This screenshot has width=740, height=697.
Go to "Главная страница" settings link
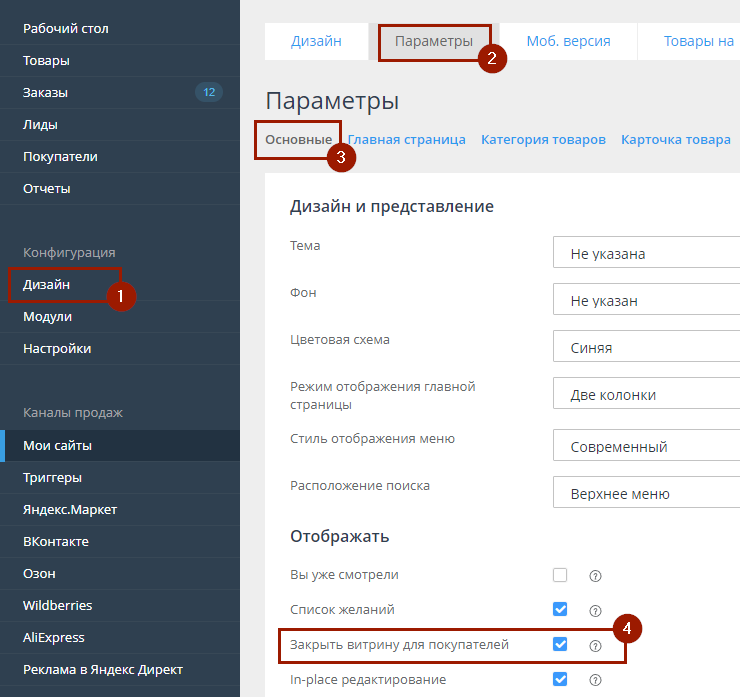coord(407,140)
